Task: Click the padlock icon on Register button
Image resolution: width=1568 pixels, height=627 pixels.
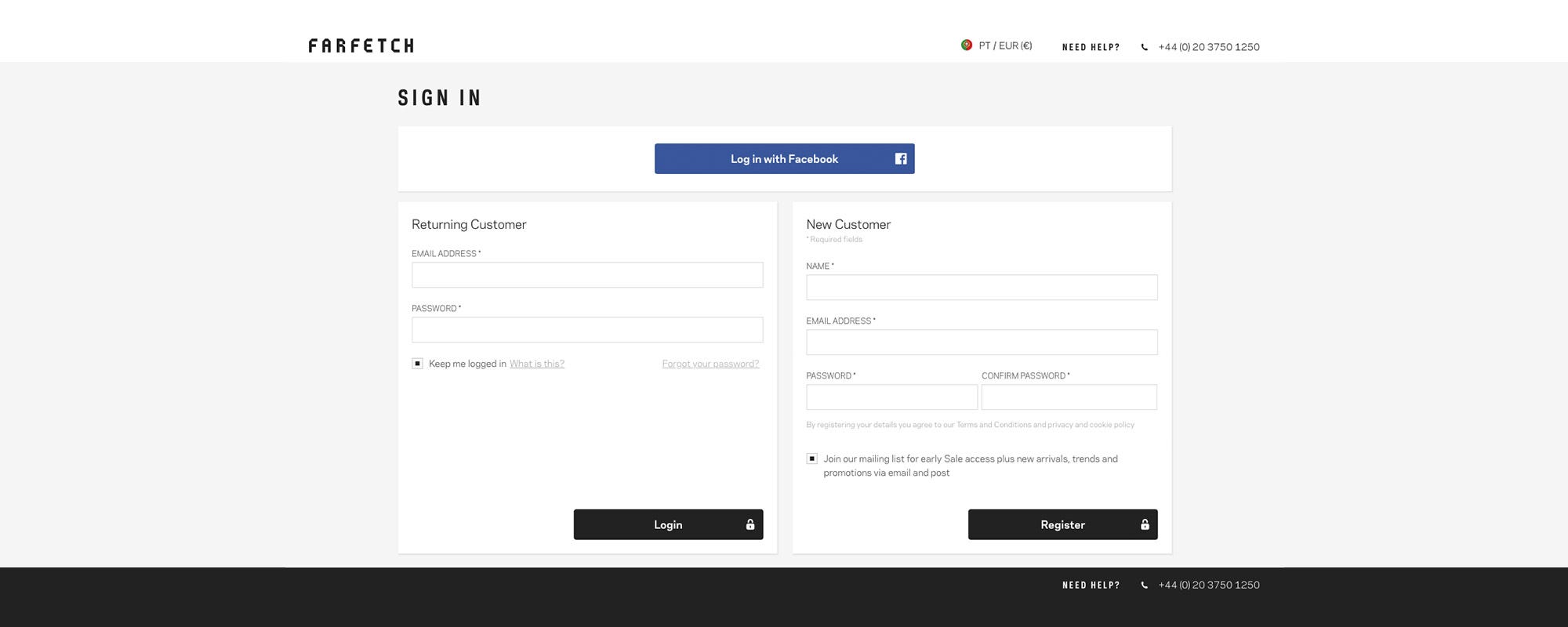Action: click(1145, 525)
